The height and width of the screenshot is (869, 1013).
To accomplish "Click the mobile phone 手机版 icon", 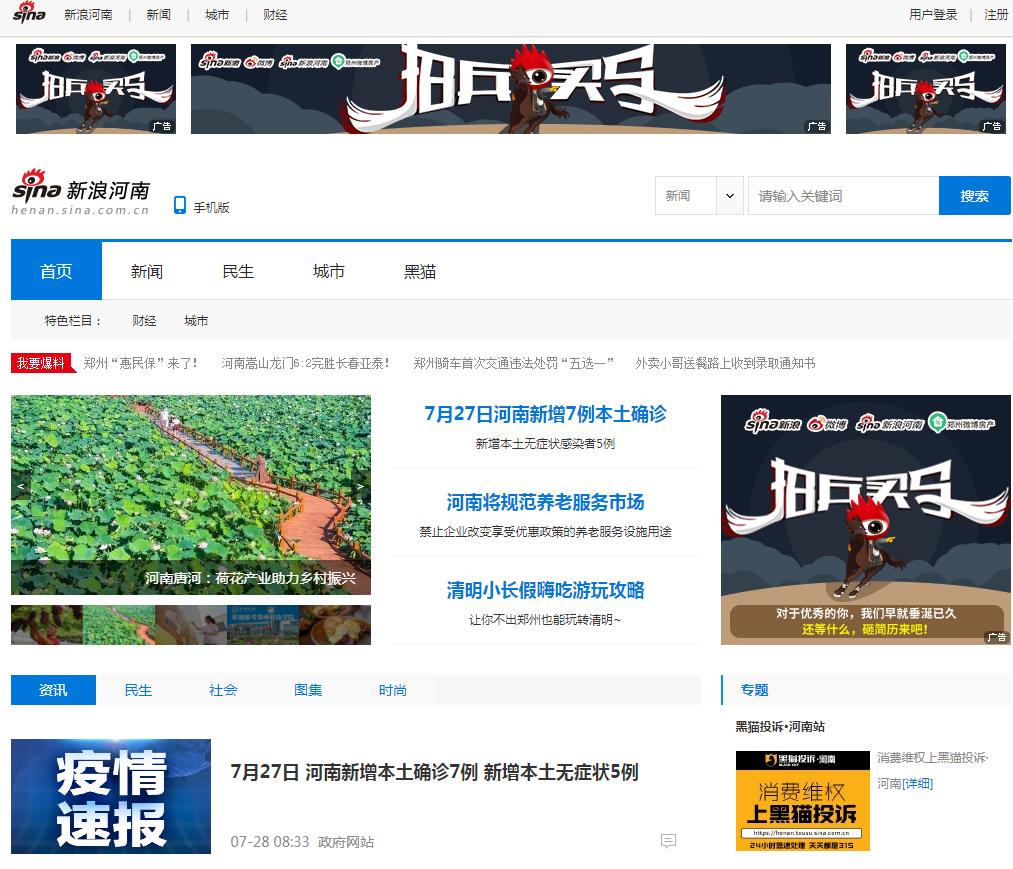I will pos(180,205).
